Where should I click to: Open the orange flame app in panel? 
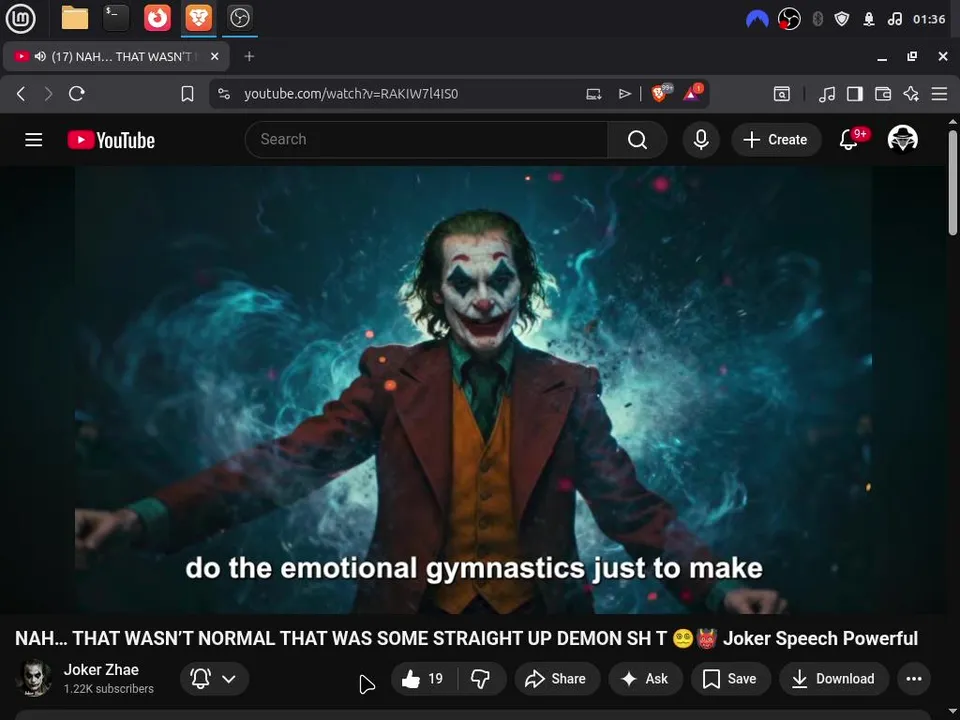click(157, 18)
